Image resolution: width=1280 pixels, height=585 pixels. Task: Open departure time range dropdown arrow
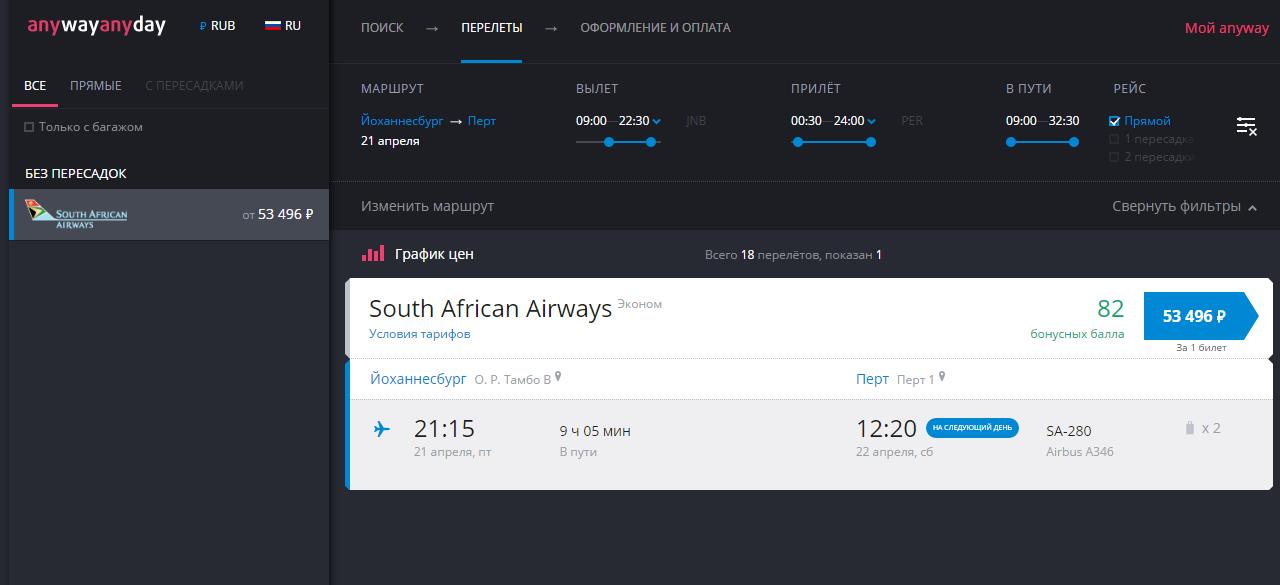click(656, 122)
